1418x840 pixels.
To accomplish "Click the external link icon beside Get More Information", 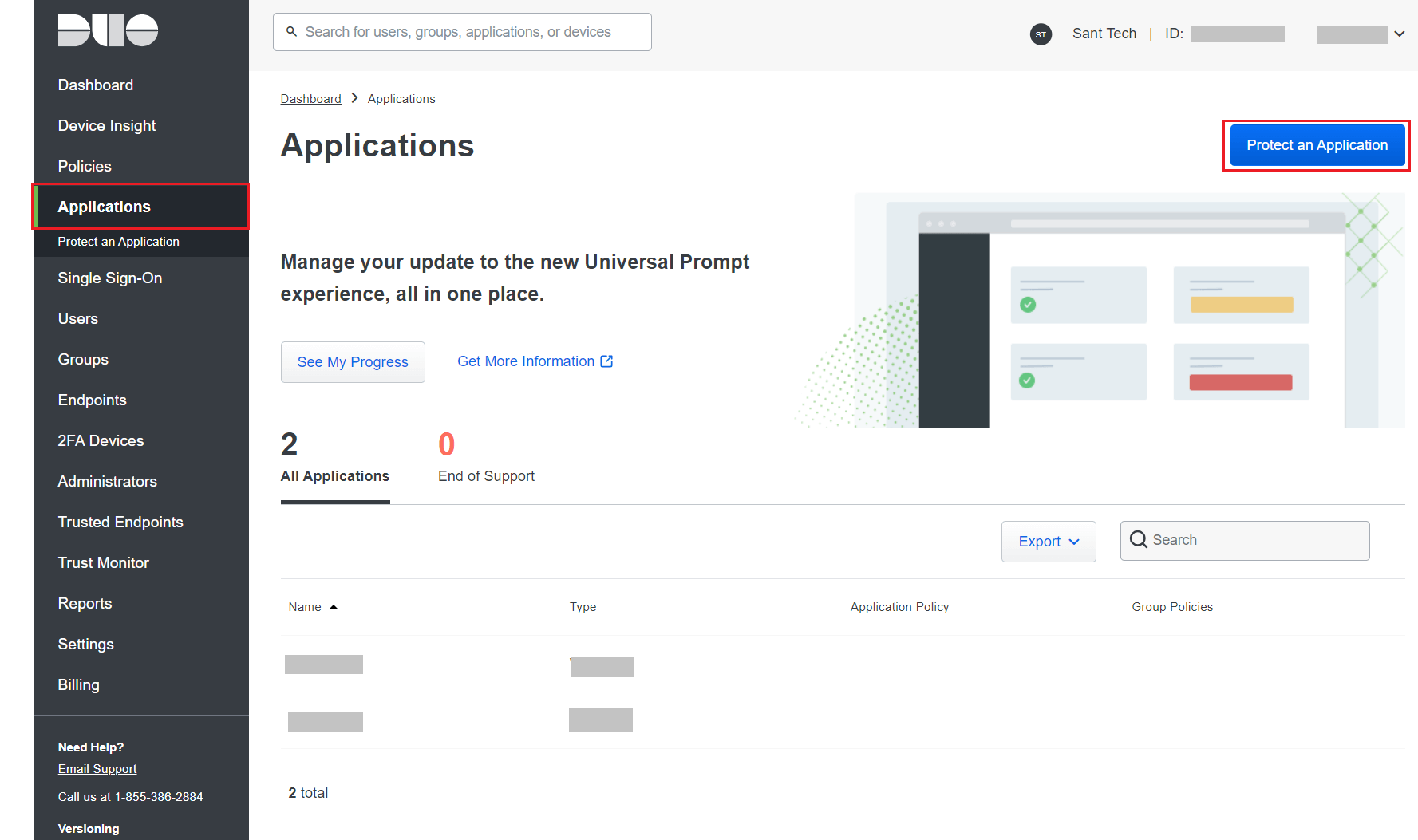I will click(x=606, y=361).
